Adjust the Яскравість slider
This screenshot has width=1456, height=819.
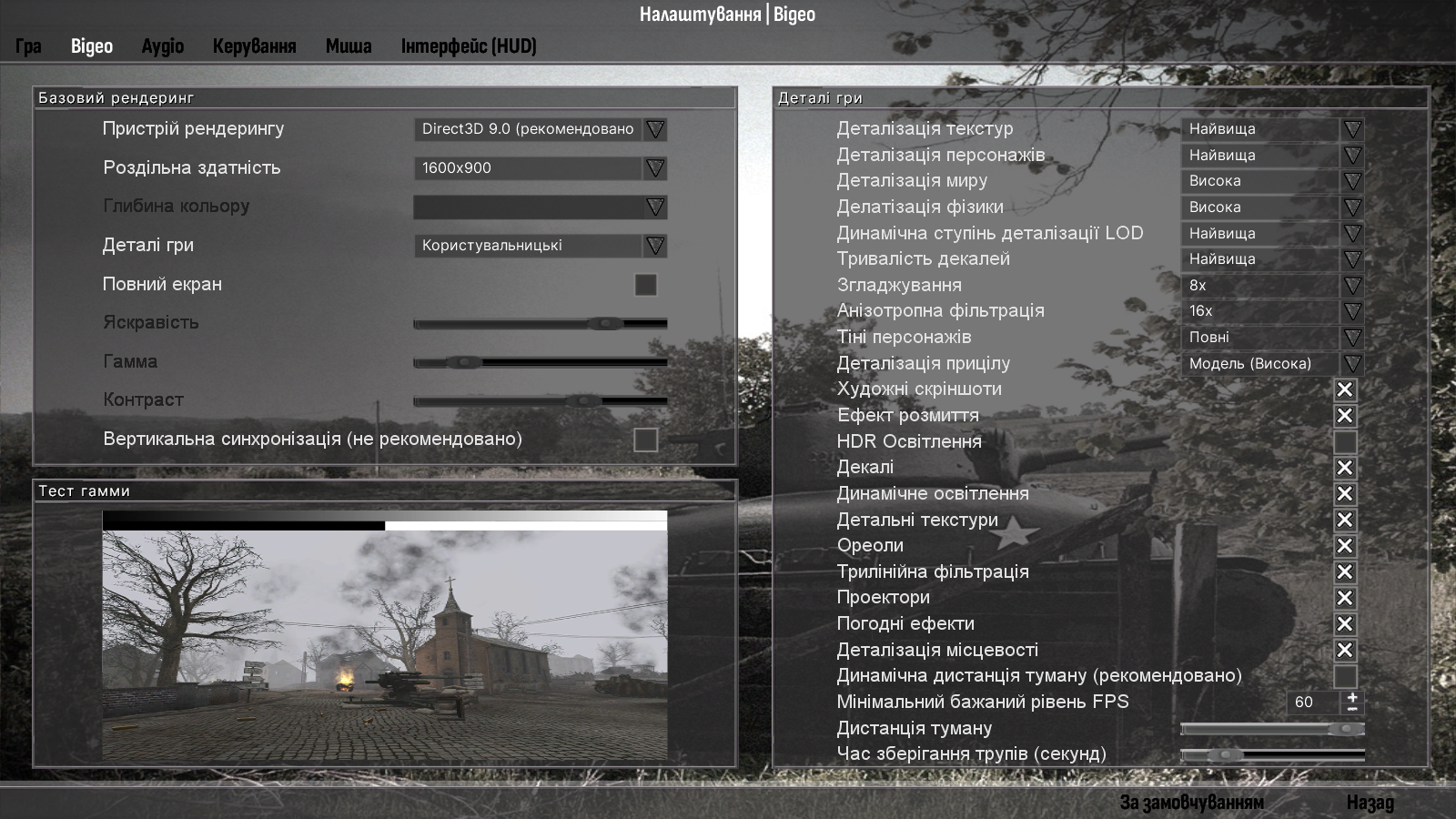point(541,323)
